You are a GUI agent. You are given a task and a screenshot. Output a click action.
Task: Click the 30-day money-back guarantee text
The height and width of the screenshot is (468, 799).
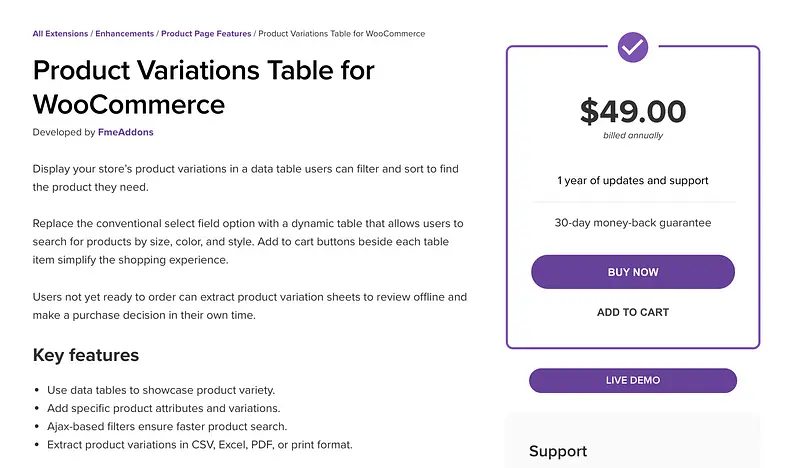click(632, 222)
